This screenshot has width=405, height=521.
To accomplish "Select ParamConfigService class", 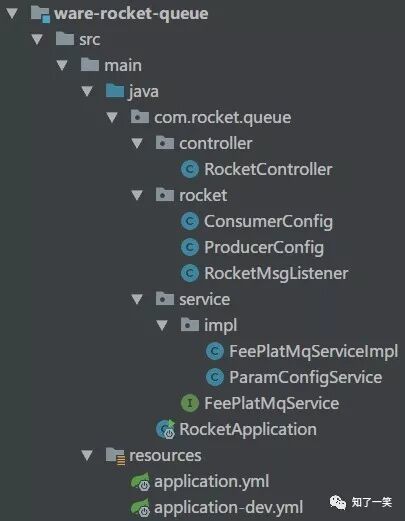I will click(x=305, y=378).
